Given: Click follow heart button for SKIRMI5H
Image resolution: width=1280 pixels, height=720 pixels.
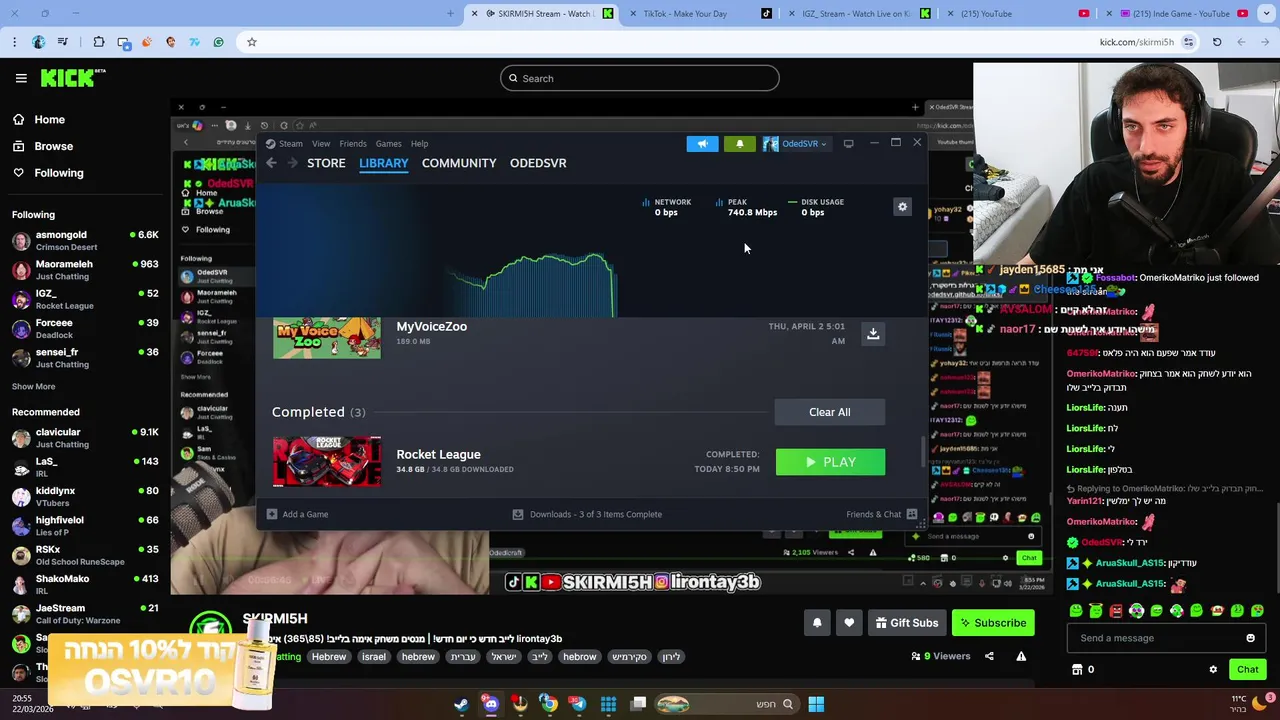Looking at the screenshot, I should coord(849,623).
